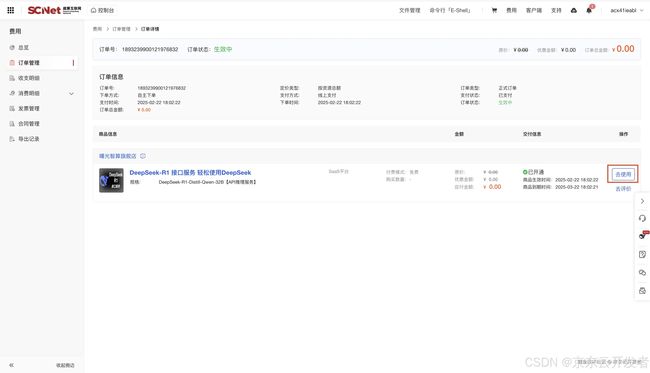Open the help document question icon
This screenshot has height=373, width=650.
click(642, 254)
